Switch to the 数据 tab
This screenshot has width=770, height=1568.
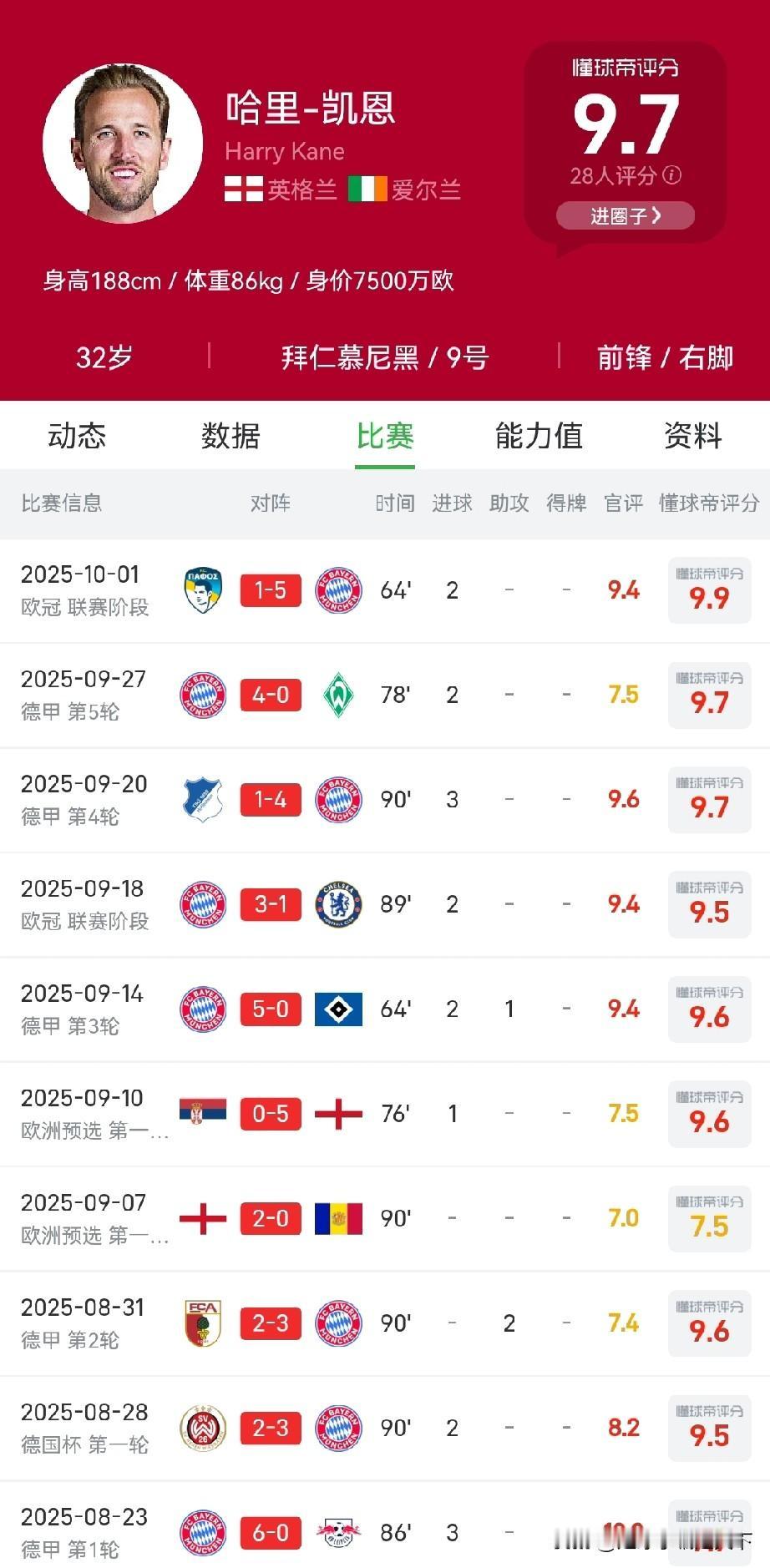pyautogui.click(x=230, y=436)
